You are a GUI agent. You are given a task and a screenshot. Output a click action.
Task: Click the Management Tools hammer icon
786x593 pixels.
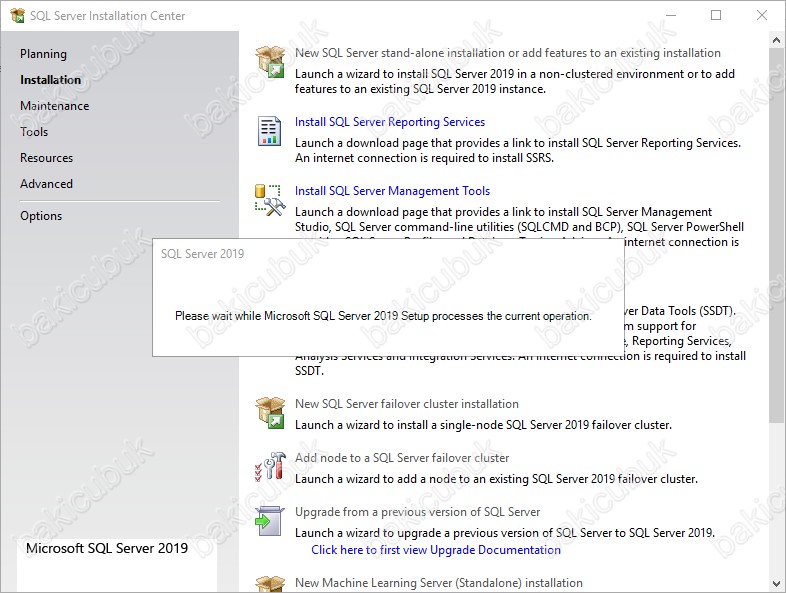[x=270, y=200]
